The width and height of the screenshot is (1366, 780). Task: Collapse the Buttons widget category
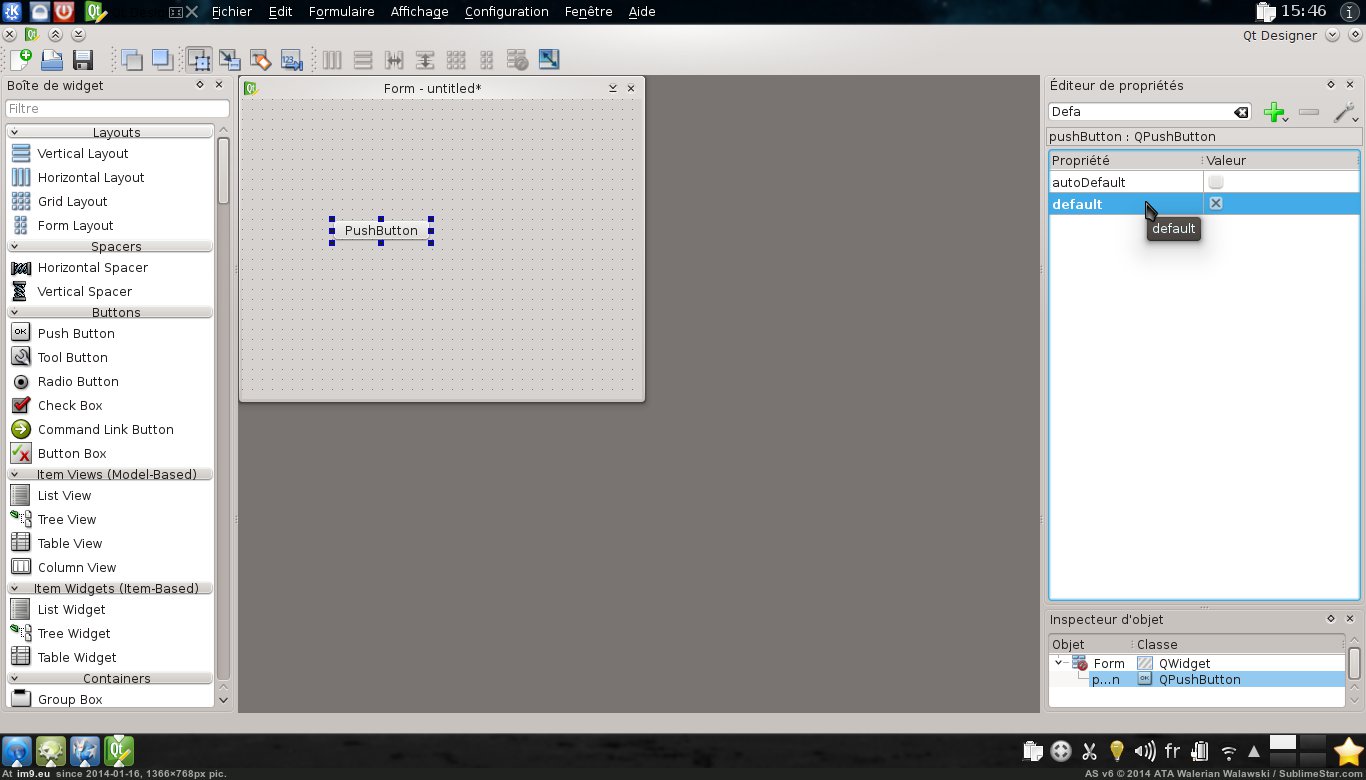pyautogui.click(x=15, y=312)
